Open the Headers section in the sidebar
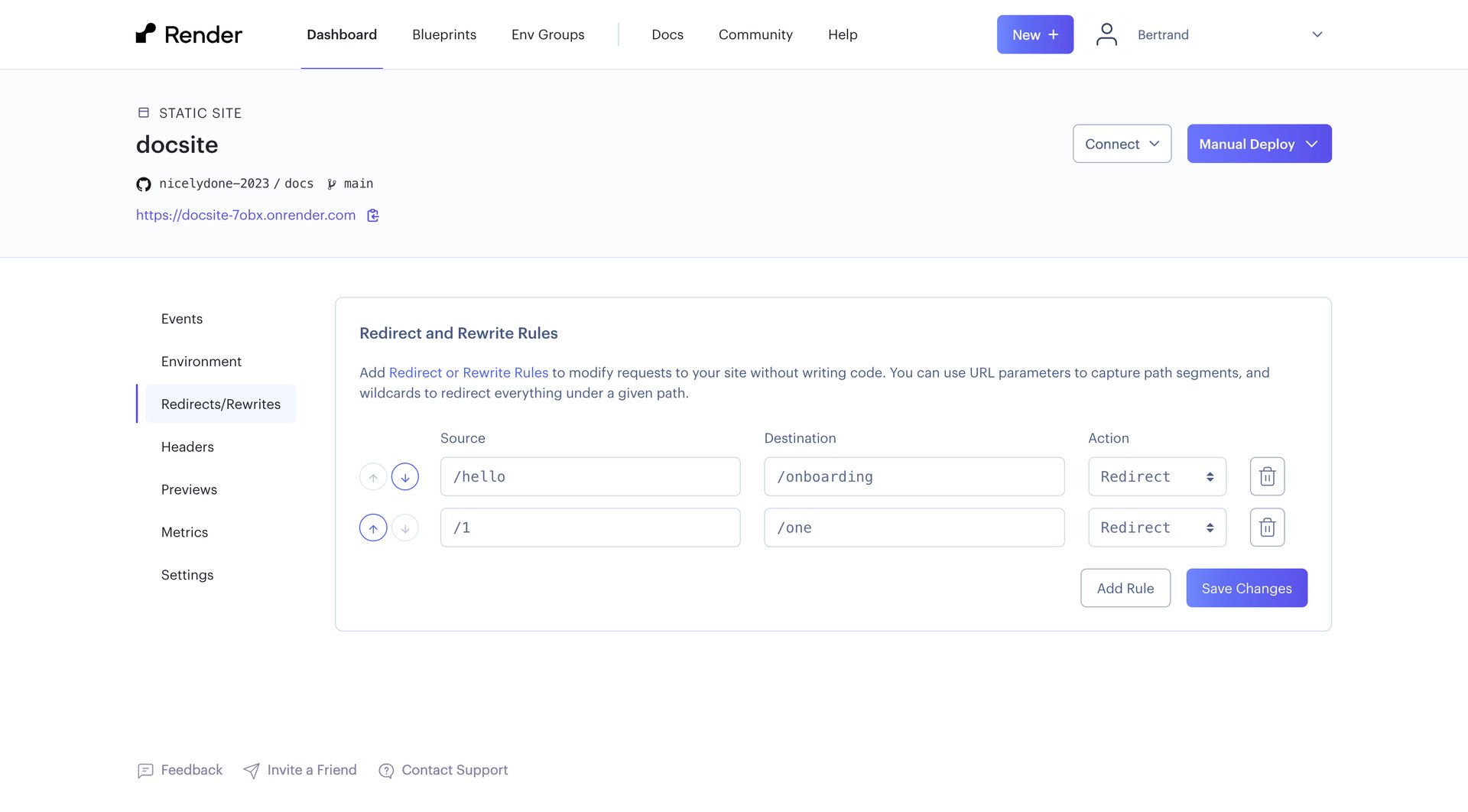The image size is (1468, 812). point(187,447)
